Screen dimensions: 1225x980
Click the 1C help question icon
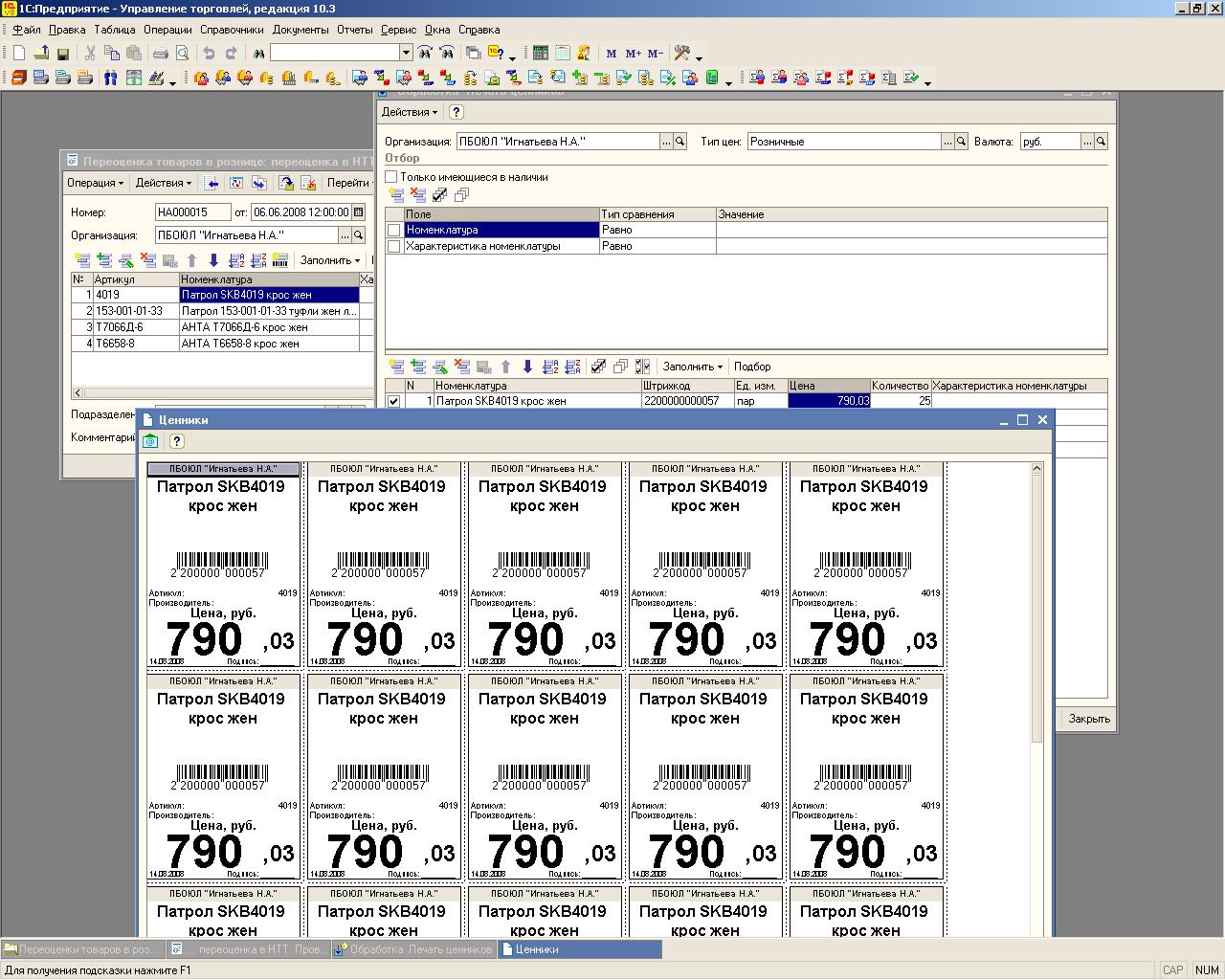pyautogui.click(x=496, y=54)
